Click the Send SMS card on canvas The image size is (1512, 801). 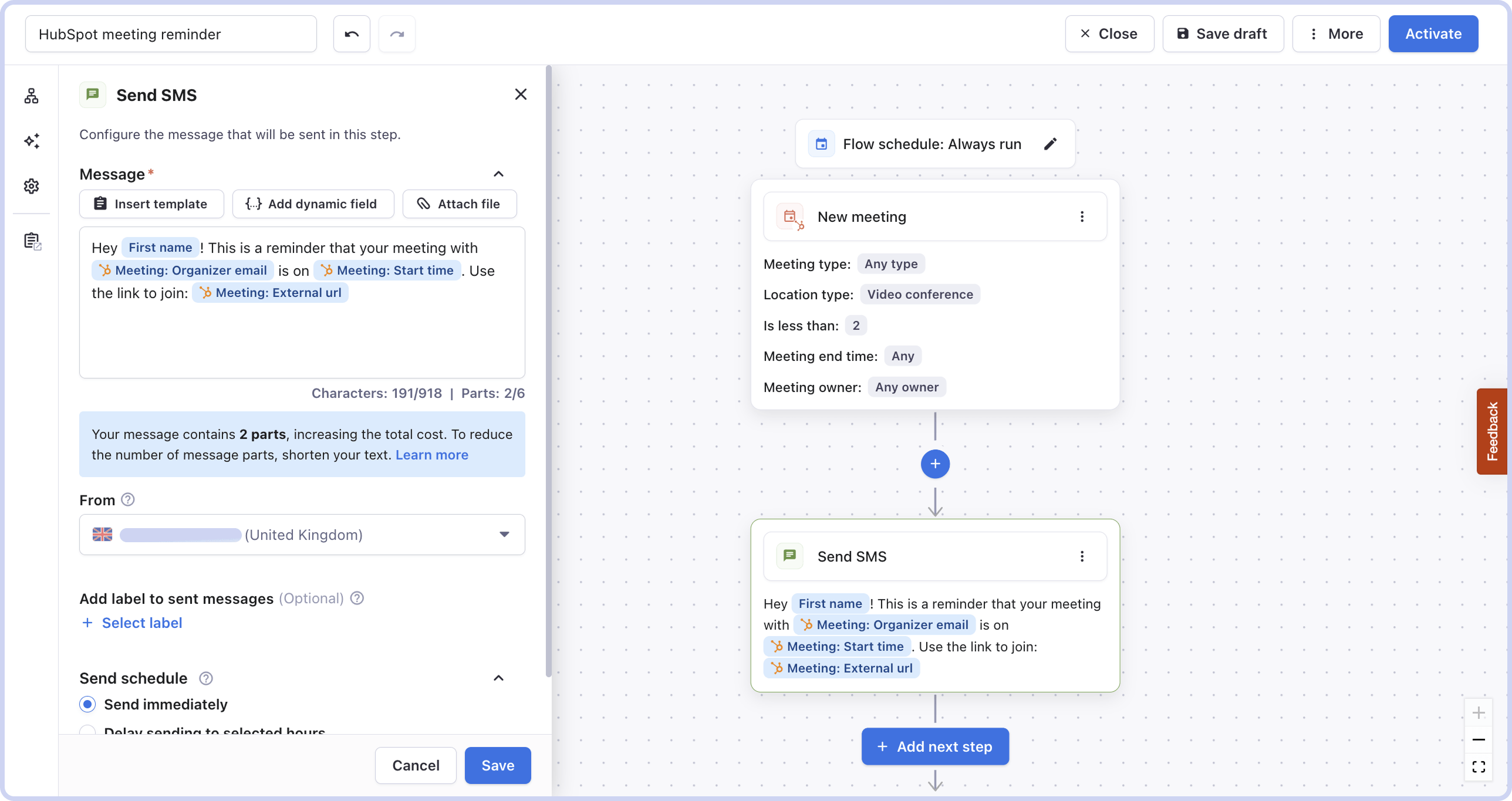(935, 605)
